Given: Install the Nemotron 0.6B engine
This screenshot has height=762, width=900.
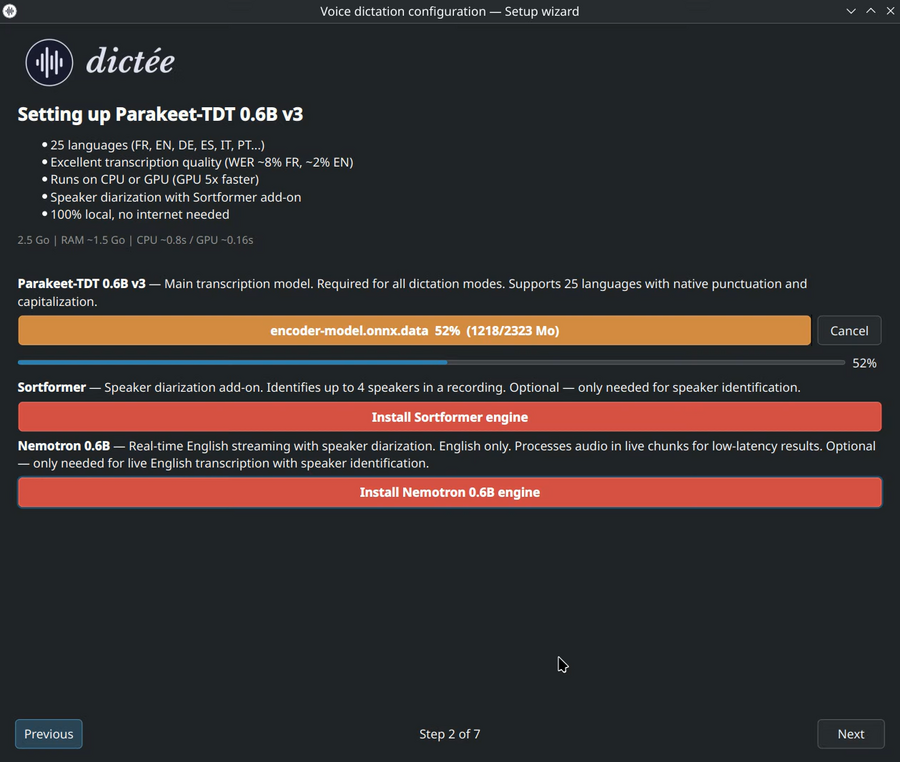Looking at the screenshot, I should pyautogui.click(x=449, y=492).
